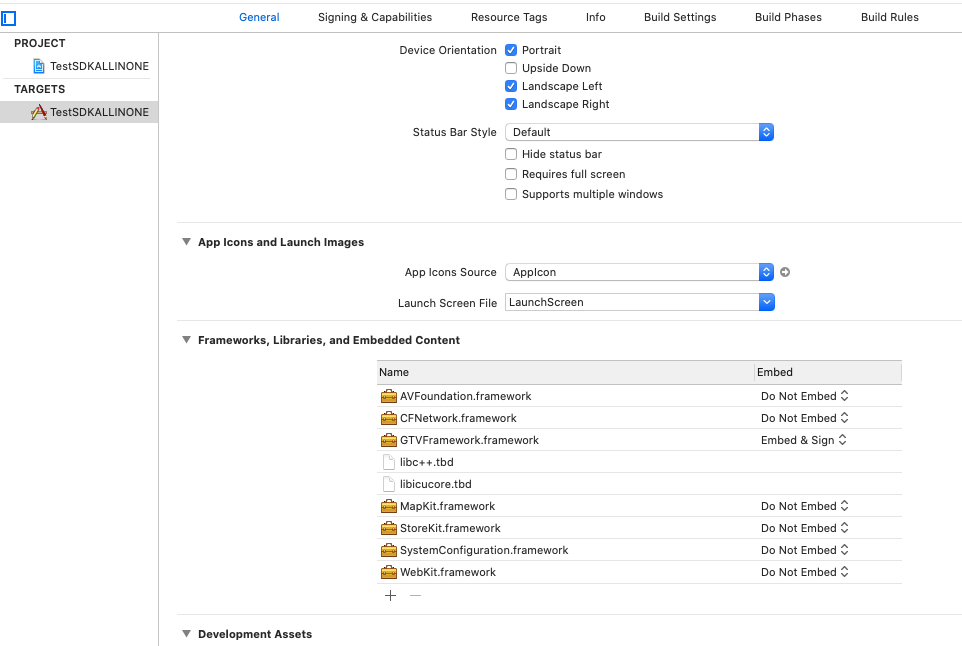Screen dimensions: 962x646
Task: Click libc++.tbd file icon
Action: 388,462
